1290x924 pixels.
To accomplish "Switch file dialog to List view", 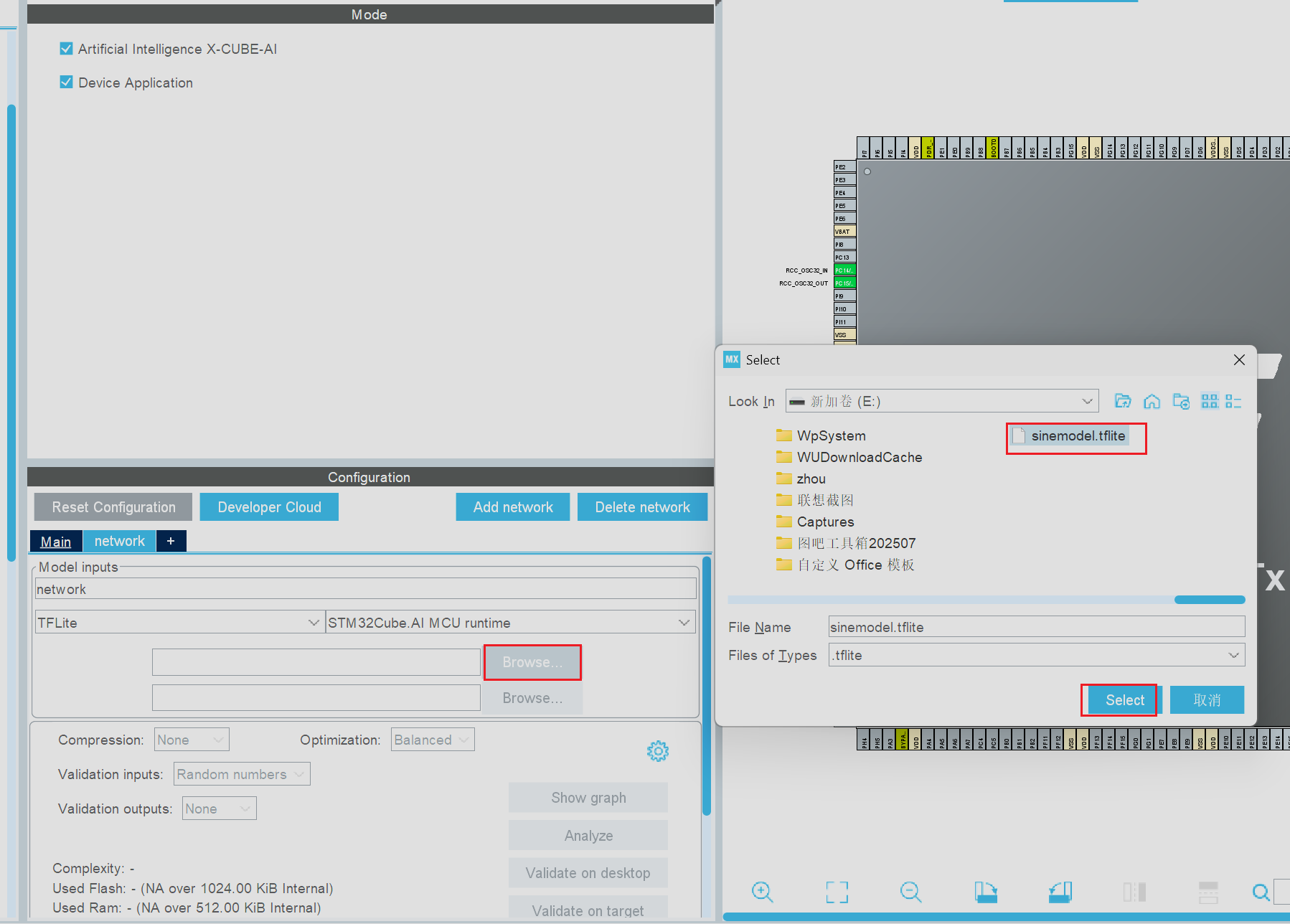I will (1210, 401).
